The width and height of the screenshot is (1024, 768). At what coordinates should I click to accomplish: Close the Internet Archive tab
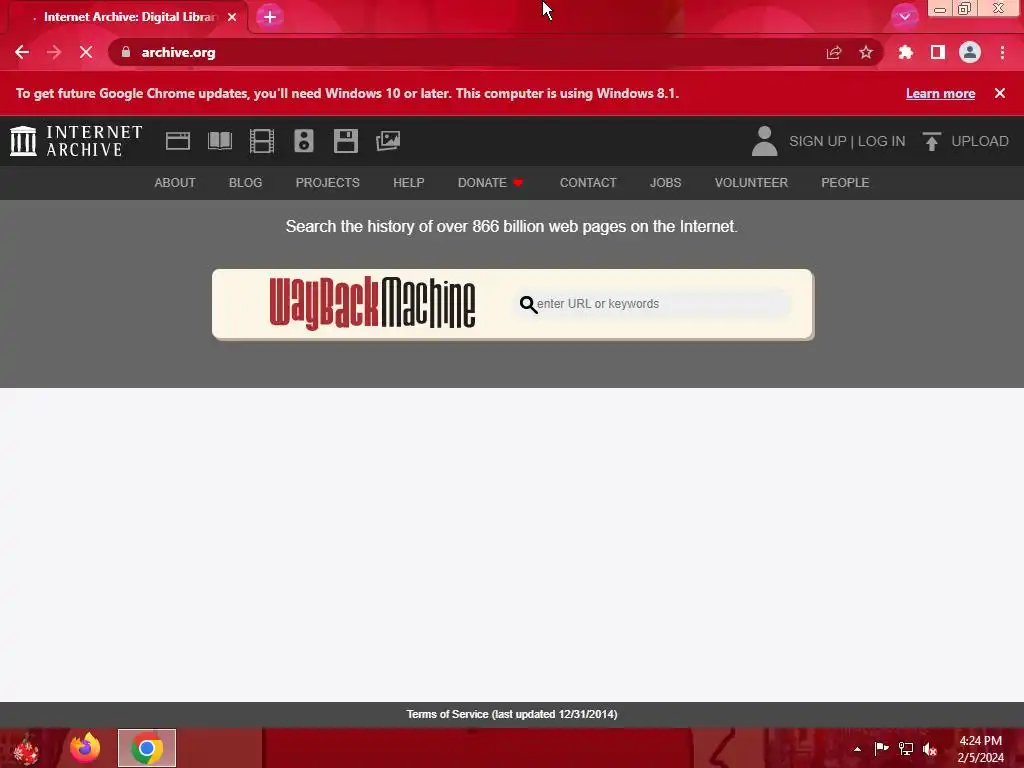(x=232, y=17)
